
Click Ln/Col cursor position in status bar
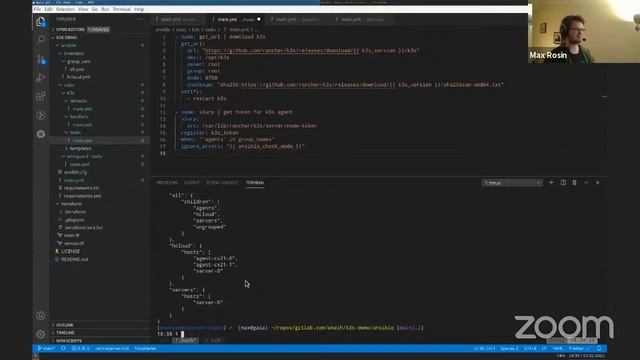[x=484, y=348]
